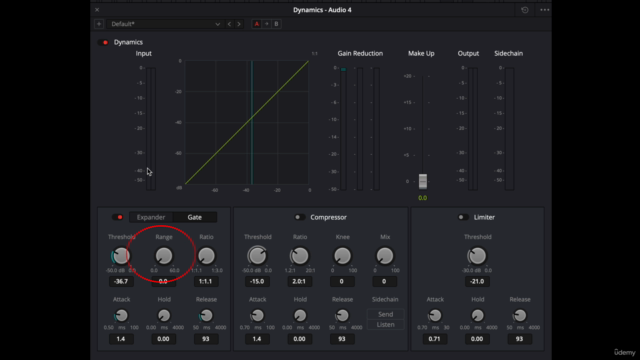Viewport: 640px width, 360px height.
Task: Click Gate Hold value field 0.00
Action: click(x=163, y=339)
